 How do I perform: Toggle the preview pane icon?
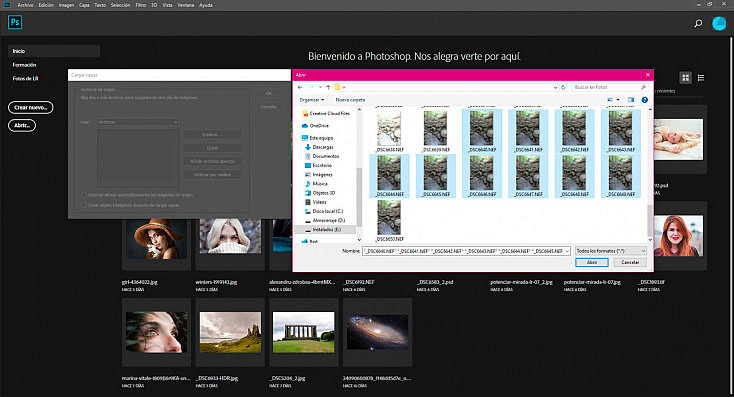[x=631, y=100]
